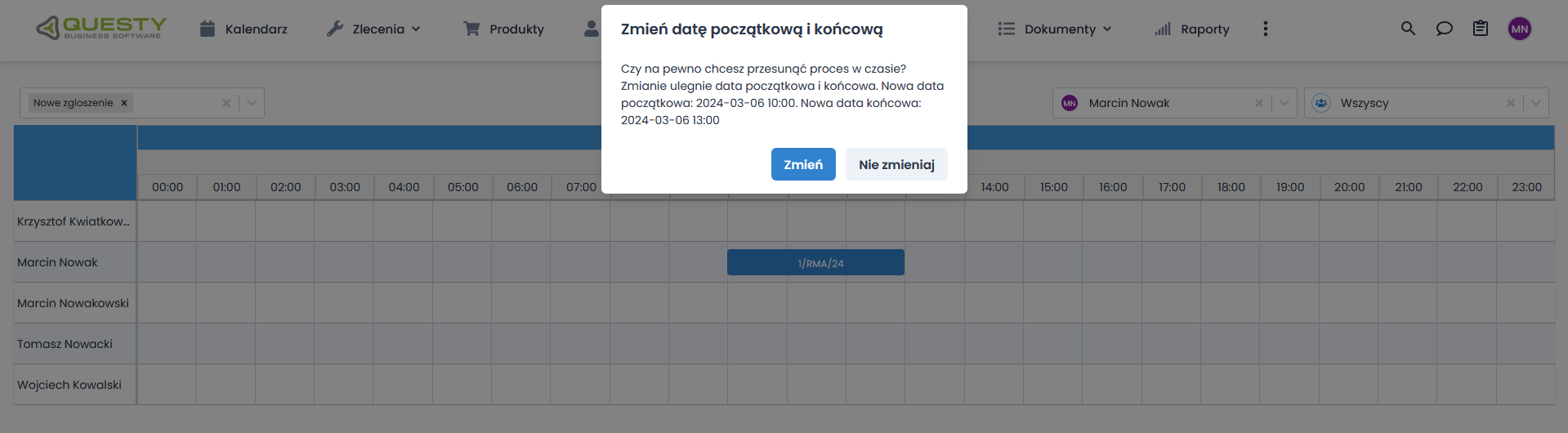Open the chat bubble icon
The width and height of the screenshot is (1568, 433).
click(1444, 29)
